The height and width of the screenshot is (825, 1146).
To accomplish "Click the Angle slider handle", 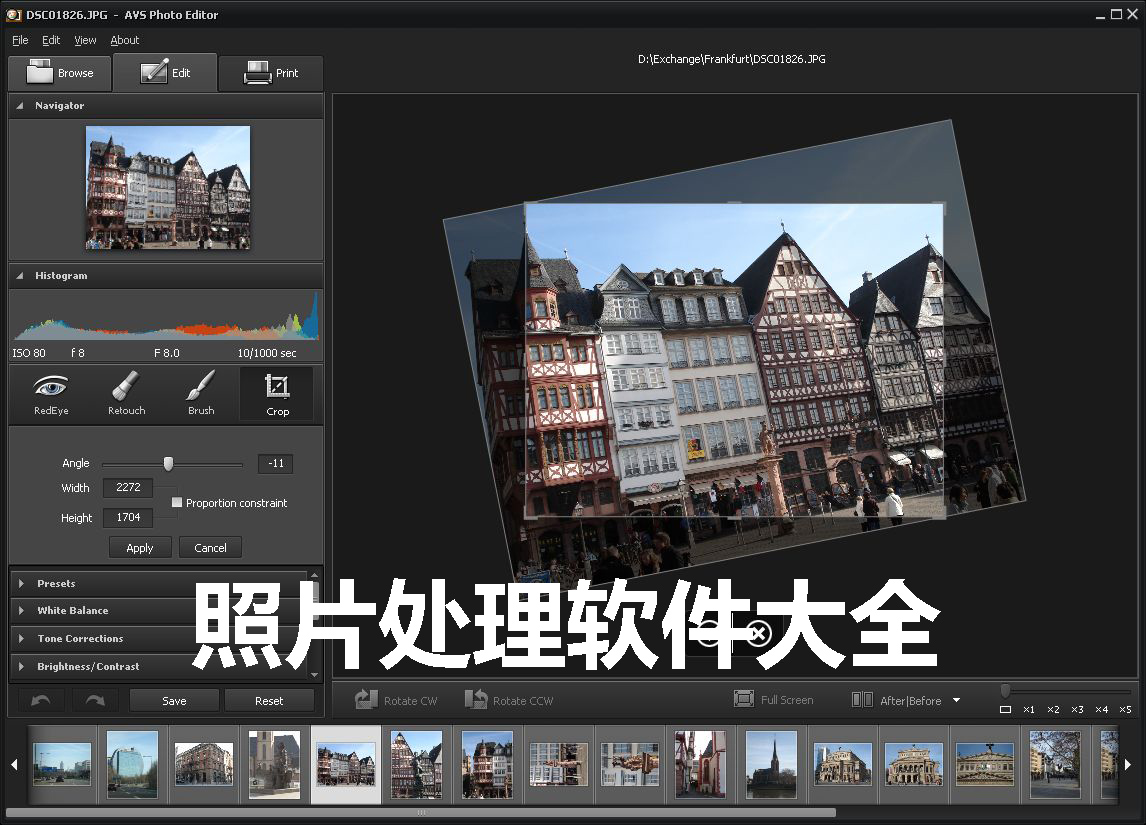I will pos(168,463).
